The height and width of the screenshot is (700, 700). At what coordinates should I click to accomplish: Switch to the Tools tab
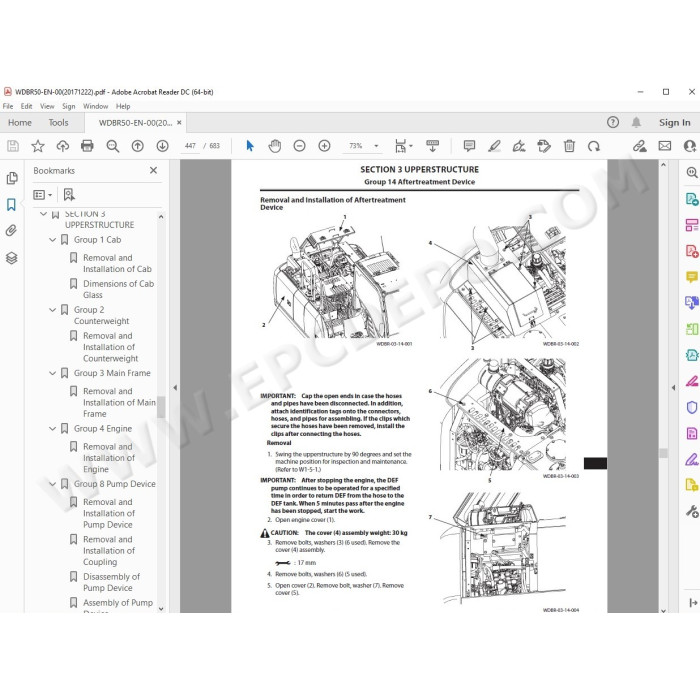(58, 122)
